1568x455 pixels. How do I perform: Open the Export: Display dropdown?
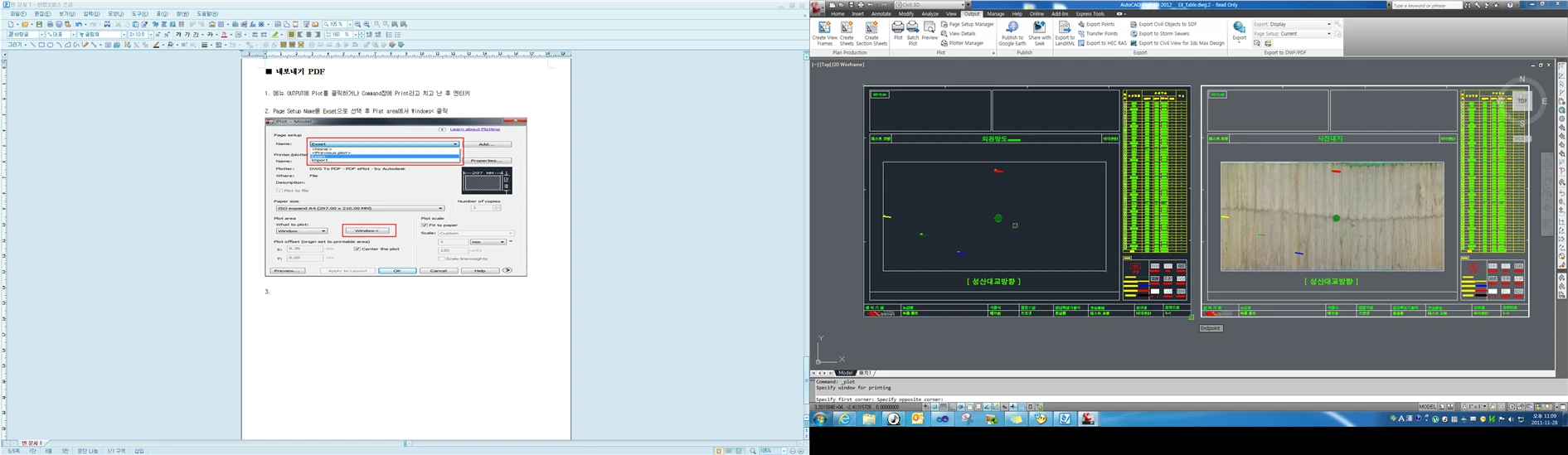point(1292,24)
